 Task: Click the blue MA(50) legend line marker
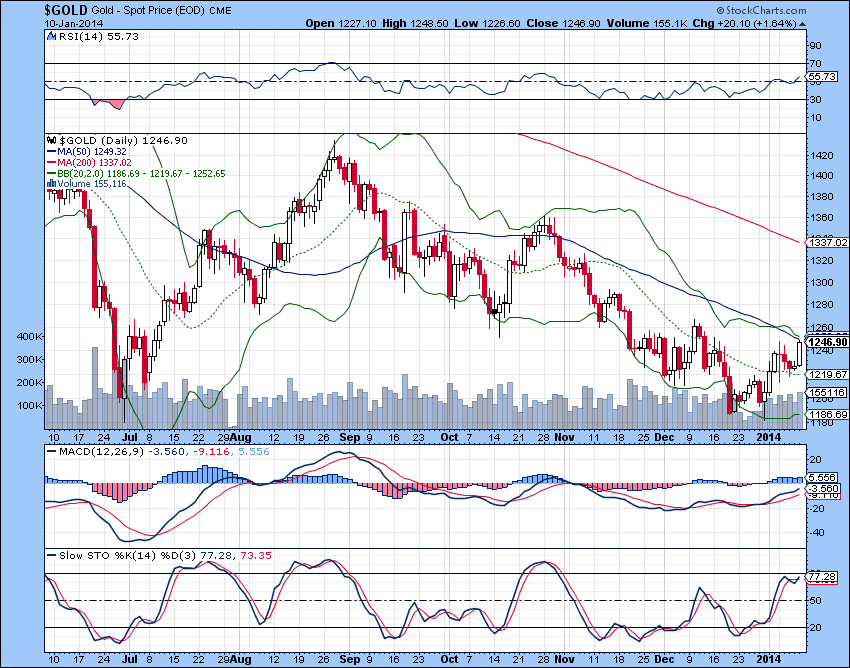(52, 152)
